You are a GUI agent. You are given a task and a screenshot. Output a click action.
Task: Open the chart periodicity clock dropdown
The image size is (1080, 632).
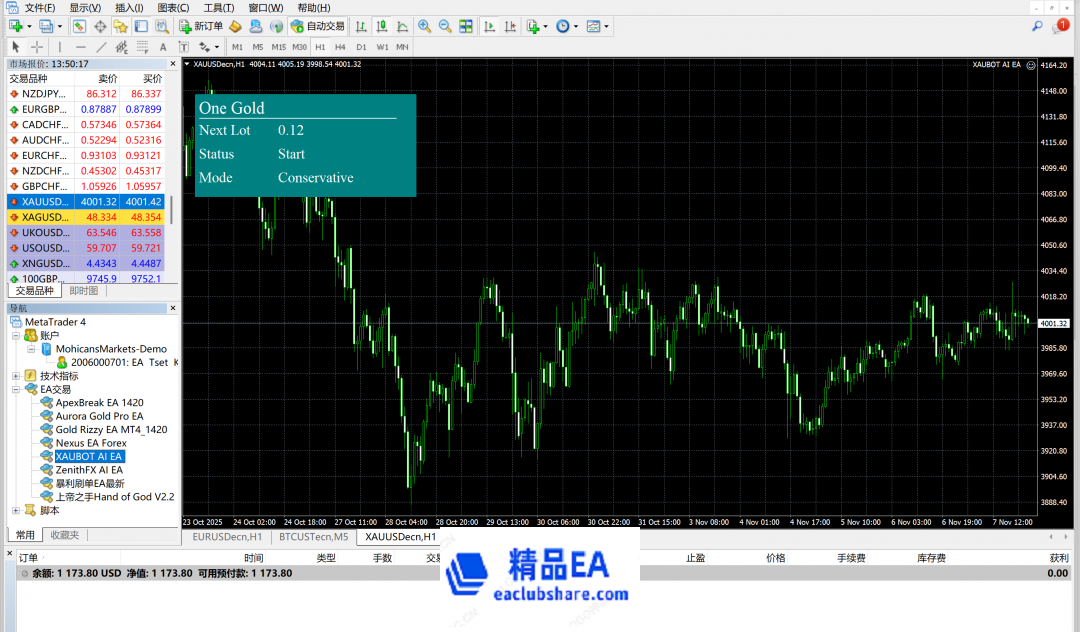pyautogui.click(x=566, y=26)
